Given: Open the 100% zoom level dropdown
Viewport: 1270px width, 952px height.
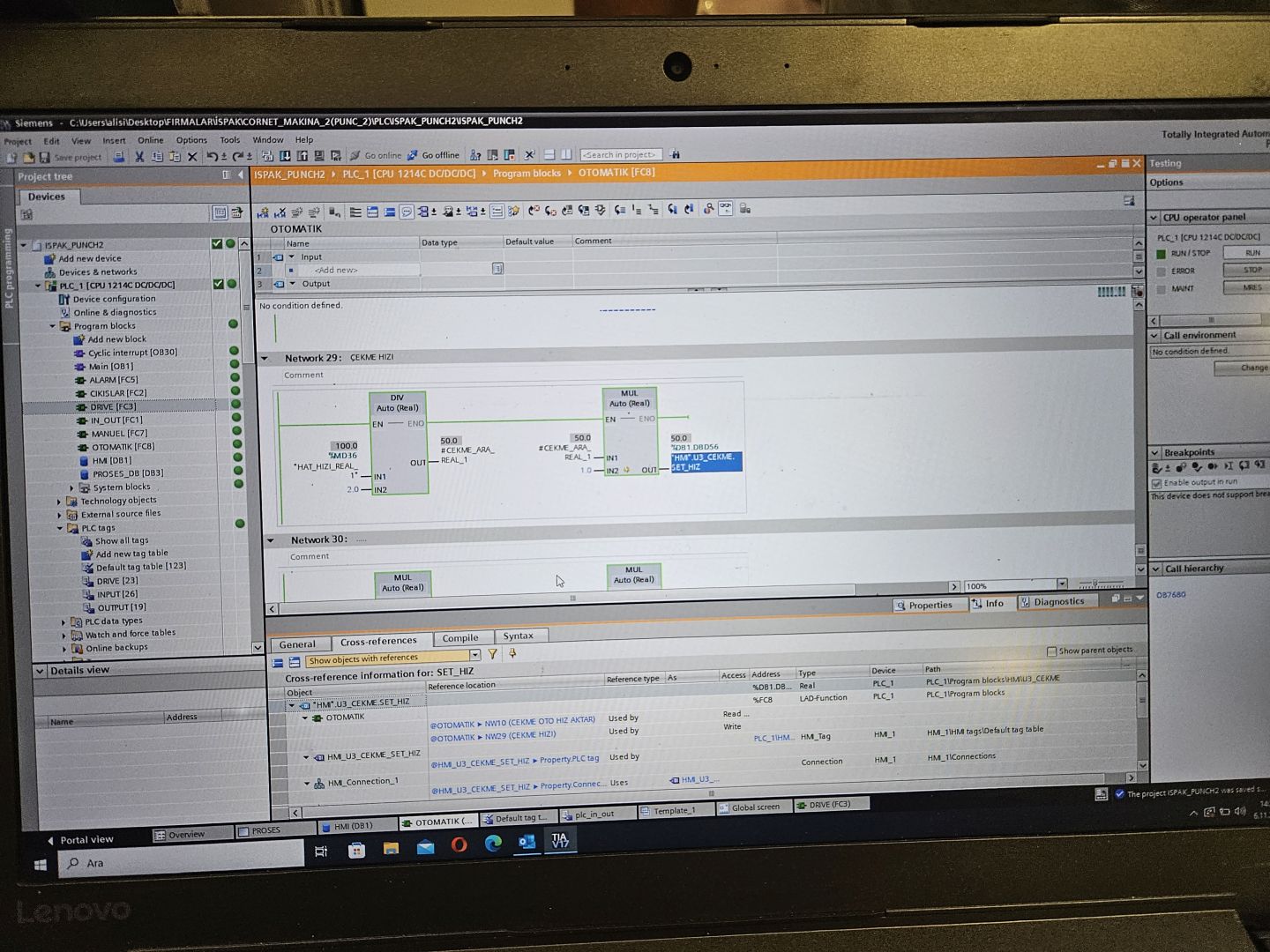Looking at the screenshot, I should pyautogui.click(x=1062, y=584).
